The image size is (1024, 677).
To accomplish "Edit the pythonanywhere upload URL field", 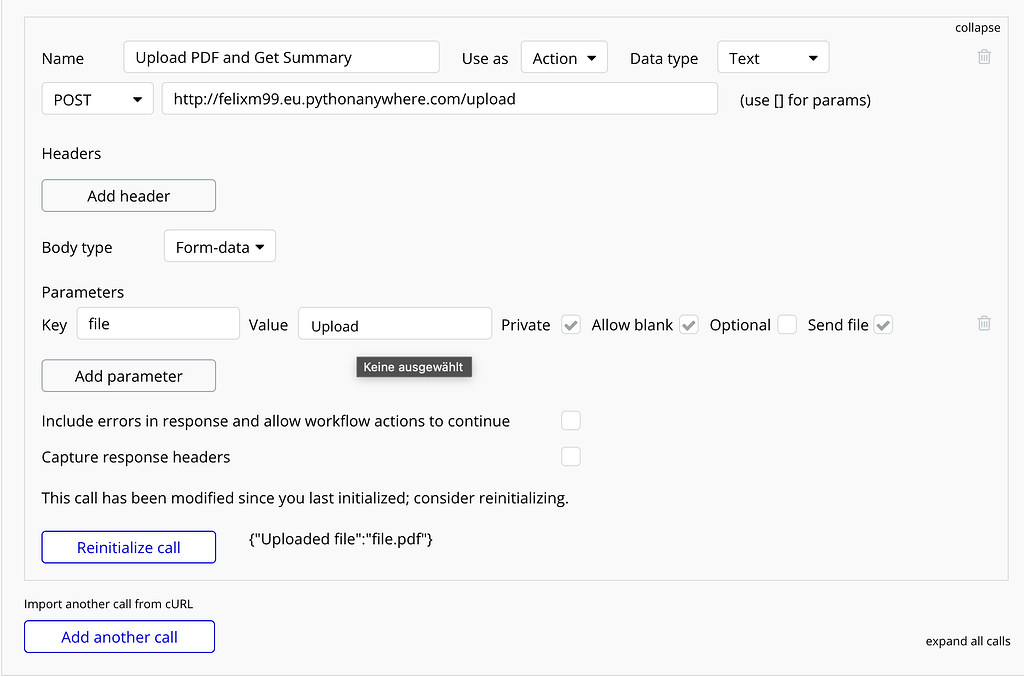I will 440,98.
